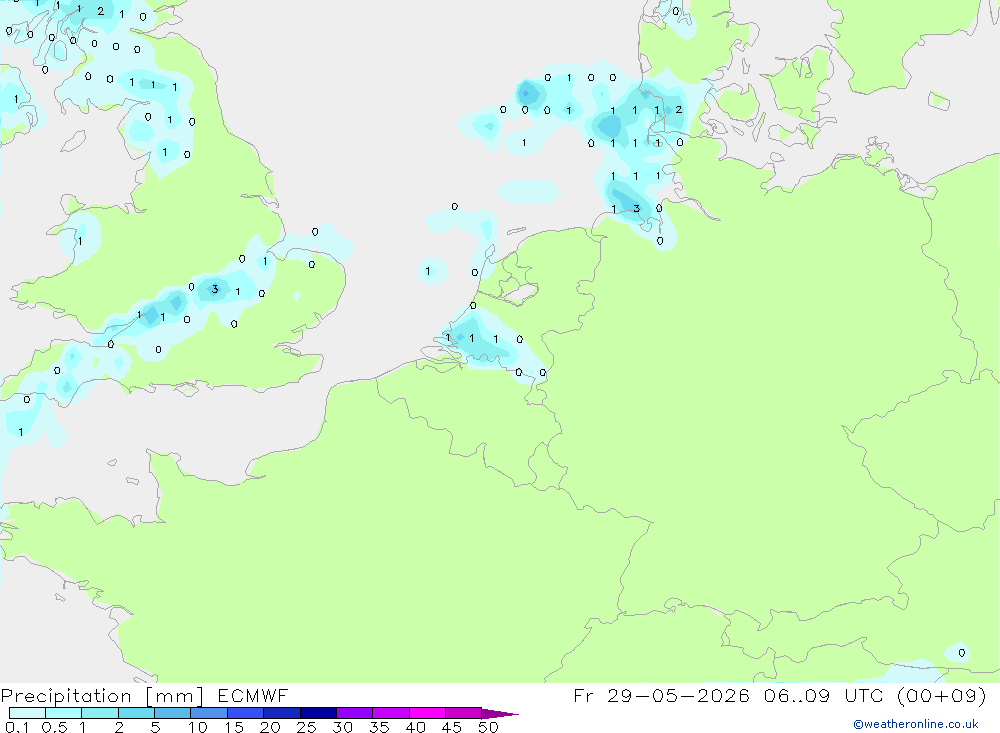Click the "3" precipitation value over England
1000x733 pixels.
click(215, 289)
